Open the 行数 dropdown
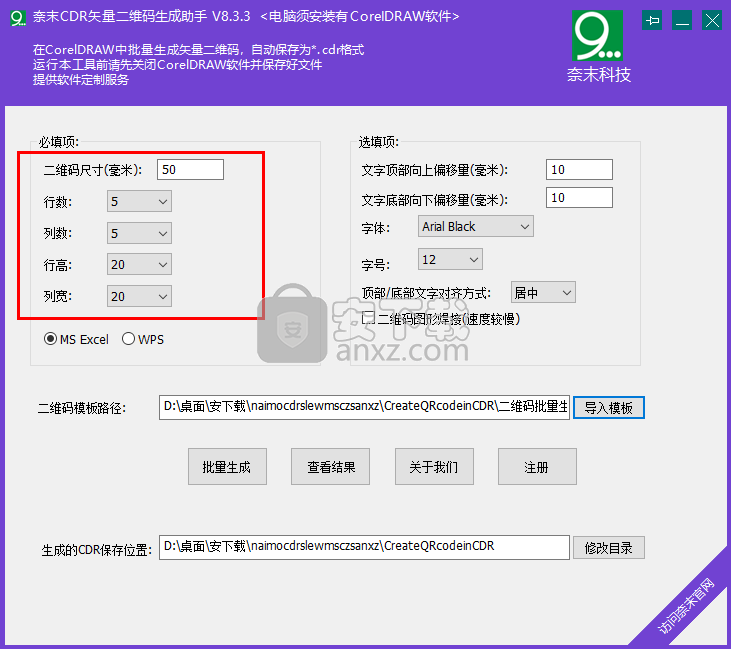This screenshot has width=731, height=649. [139, 201]
